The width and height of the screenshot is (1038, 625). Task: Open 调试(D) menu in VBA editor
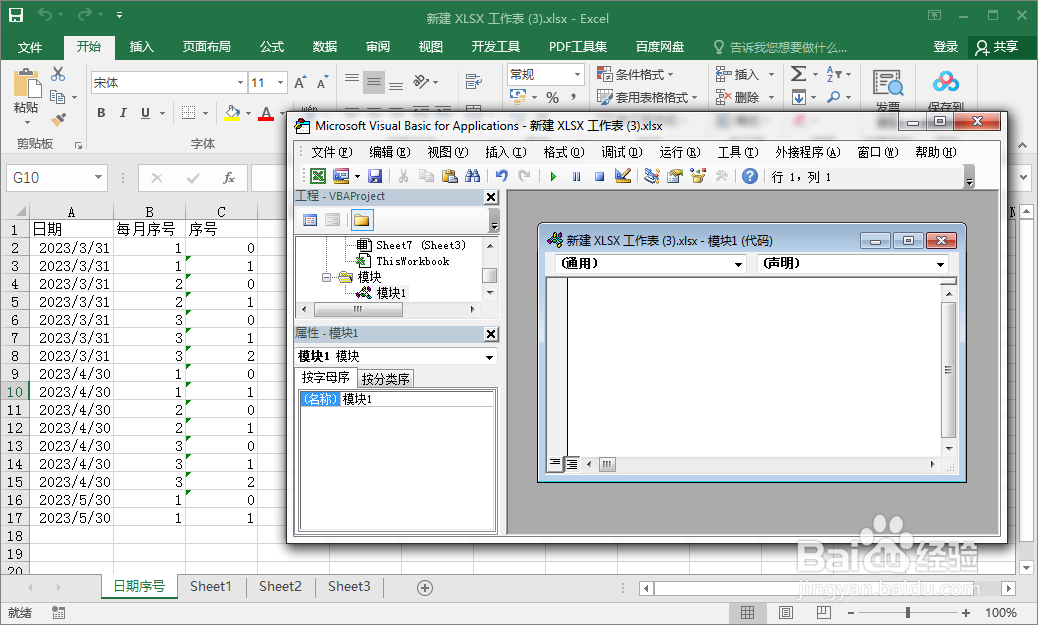pyautogui.click(x=622, y=152)
